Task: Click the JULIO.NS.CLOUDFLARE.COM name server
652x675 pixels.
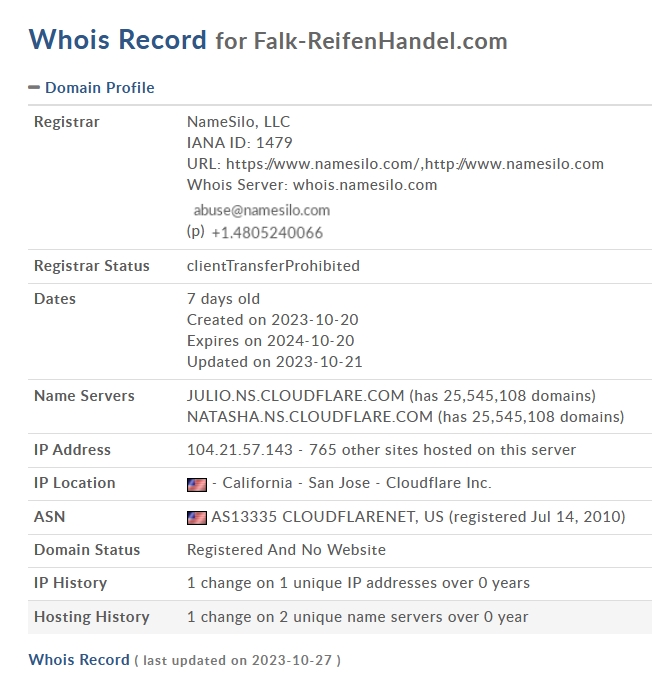Action: 296,396
